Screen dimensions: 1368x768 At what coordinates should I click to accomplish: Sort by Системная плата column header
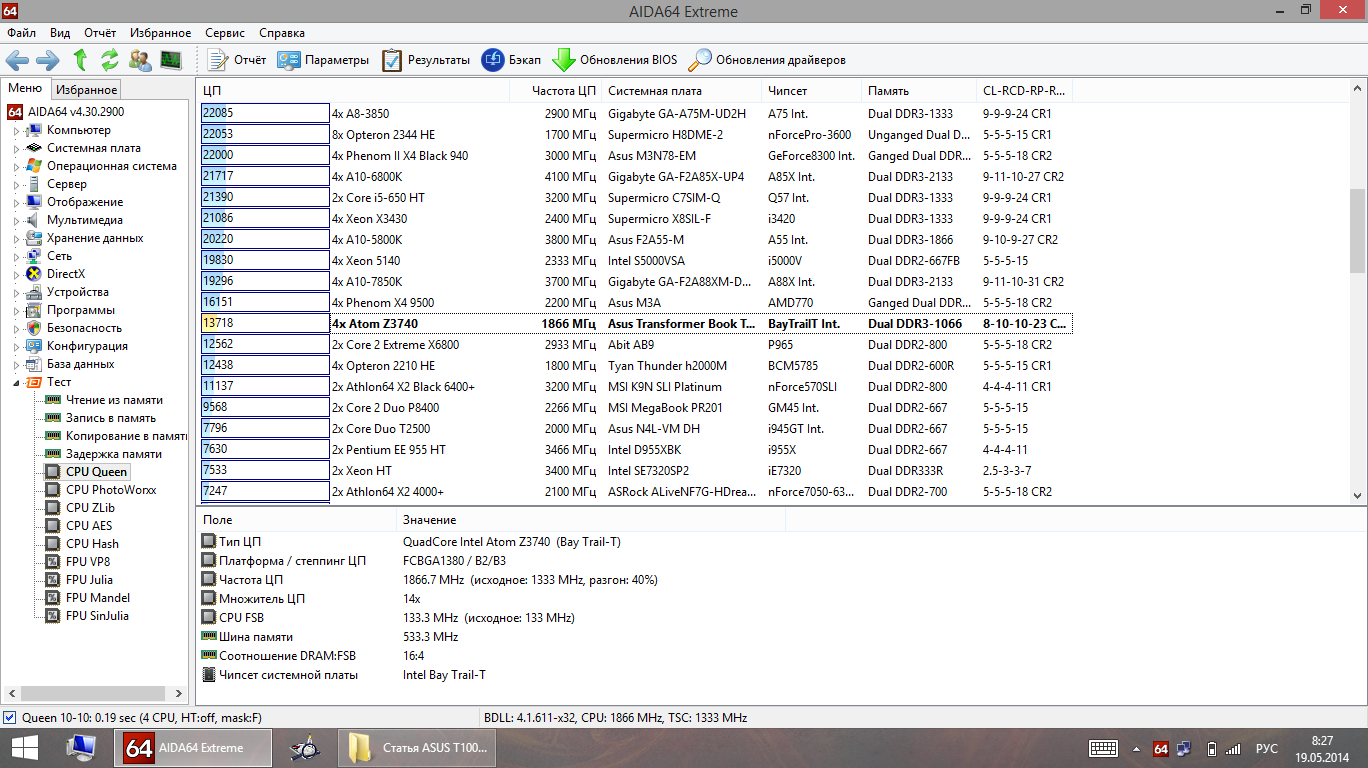[681, 91]
